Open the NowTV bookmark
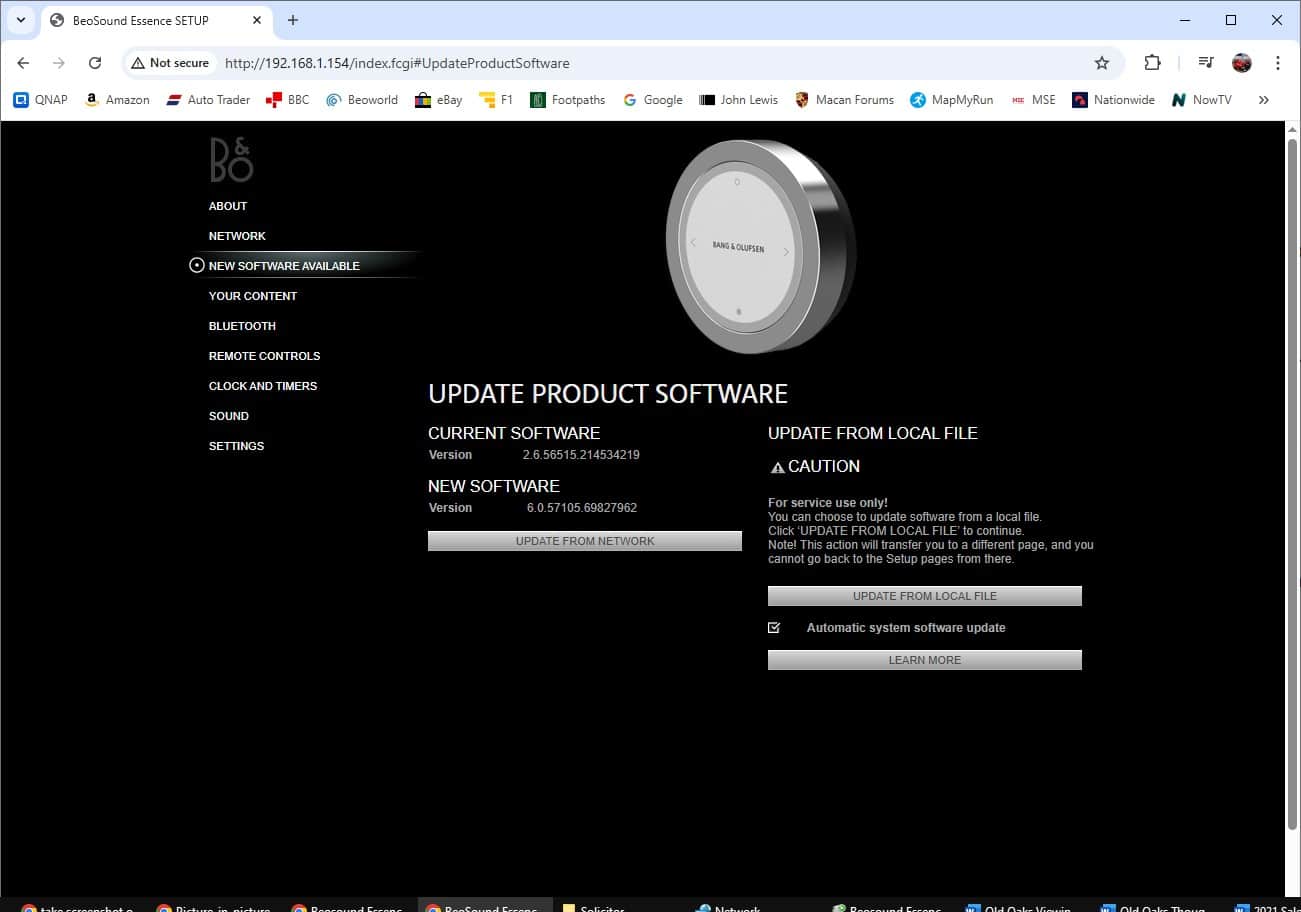Screen dimensions: 1301x912 [x=1201, y=100]
